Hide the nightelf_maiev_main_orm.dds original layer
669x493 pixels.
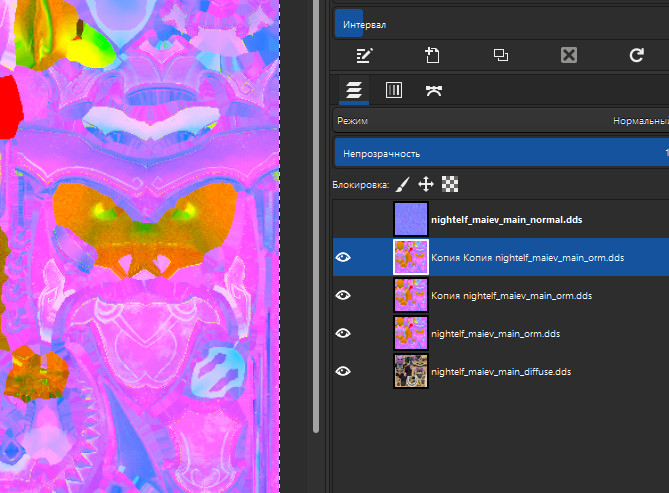[x=343, y=333]
